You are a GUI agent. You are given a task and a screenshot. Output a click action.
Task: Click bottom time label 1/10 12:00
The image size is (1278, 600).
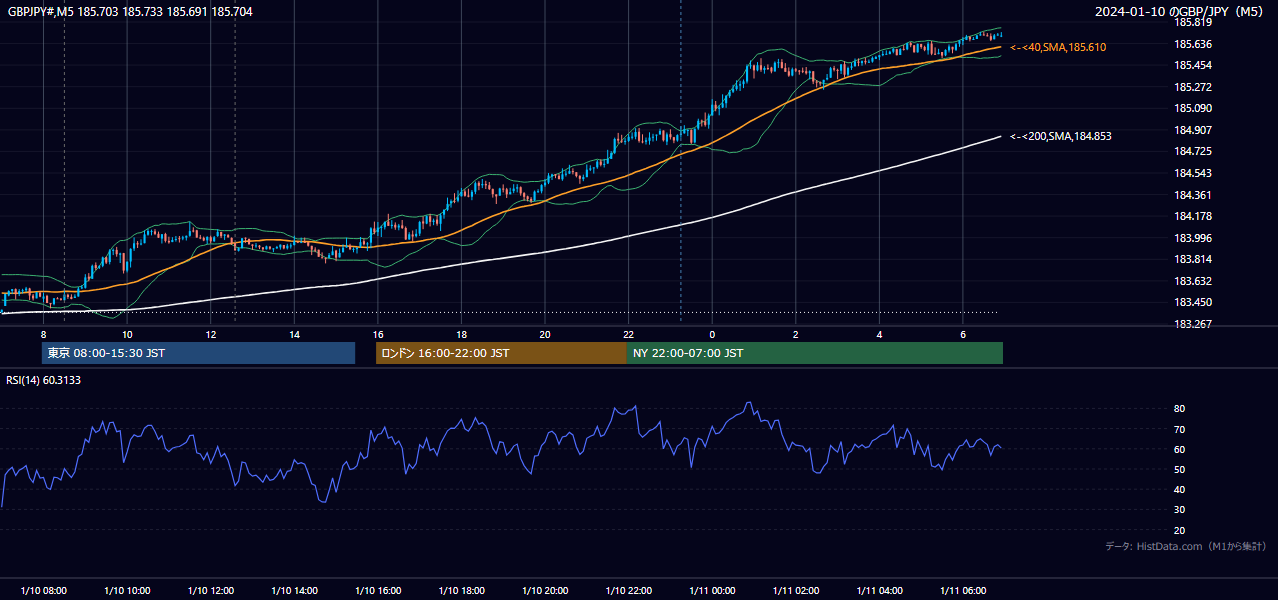211,591
